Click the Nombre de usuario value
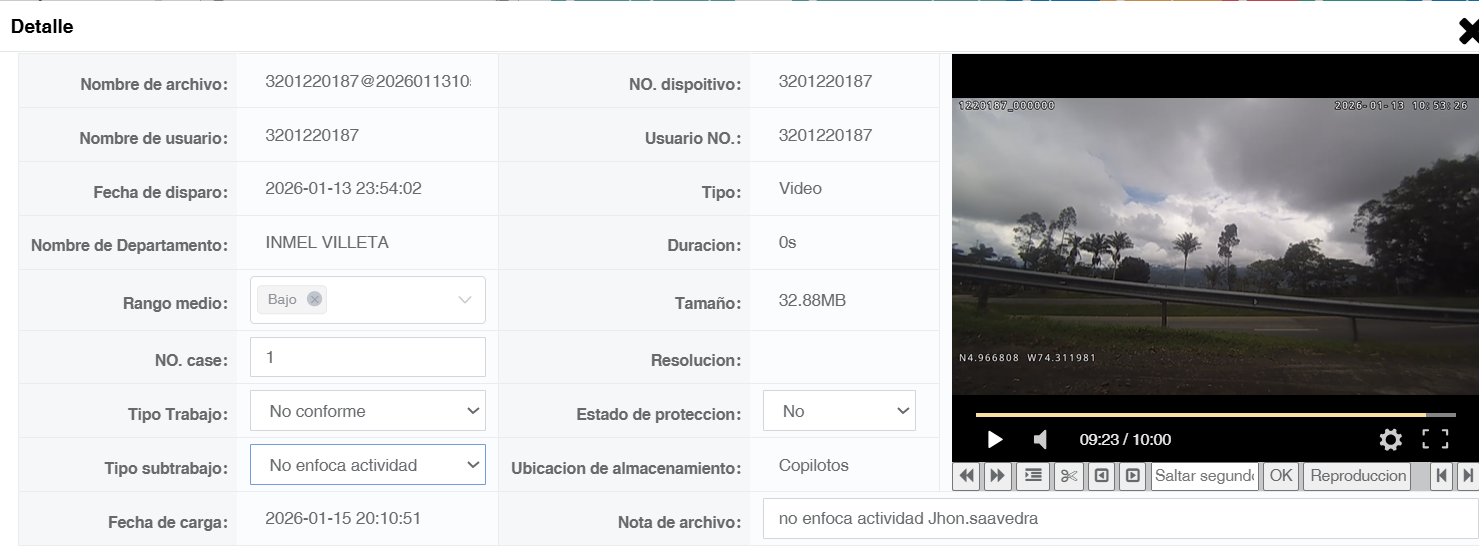Viewport: 1479px width, 553px height. click(312, 135)
